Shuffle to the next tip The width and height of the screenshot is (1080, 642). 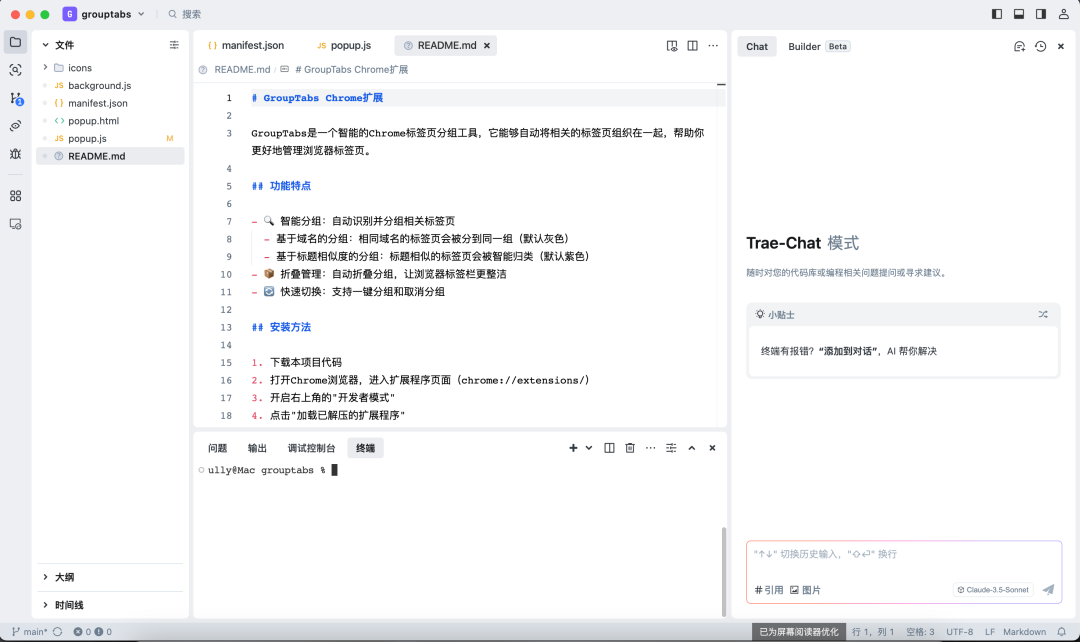coord(1043,314)
